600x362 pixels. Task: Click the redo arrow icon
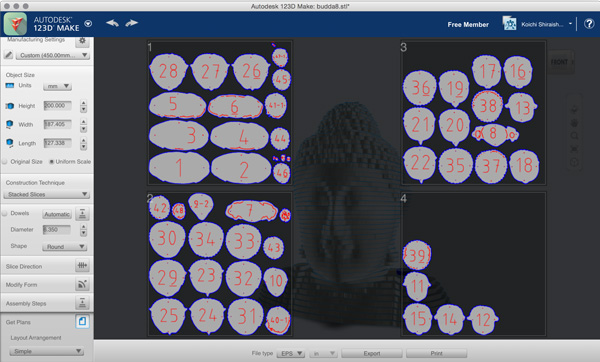point(131,23)
